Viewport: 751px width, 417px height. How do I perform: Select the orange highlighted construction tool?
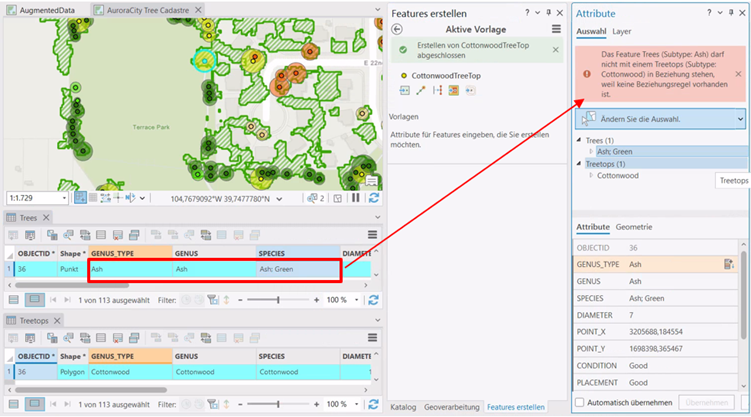(454, 90)
